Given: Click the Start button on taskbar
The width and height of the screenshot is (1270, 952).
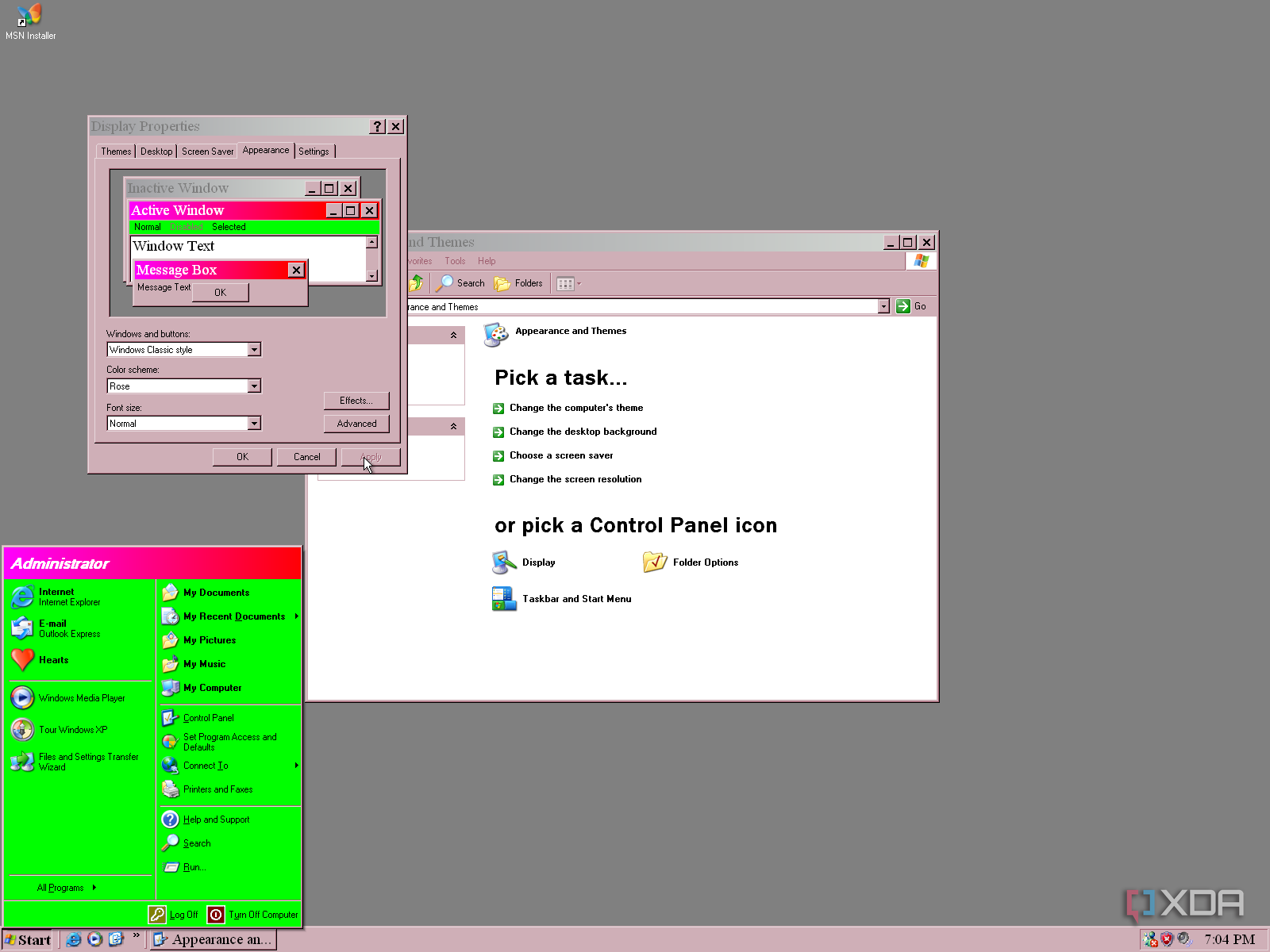Looking at the screenshot, I should pyautogui.click(x=28, y=940).
